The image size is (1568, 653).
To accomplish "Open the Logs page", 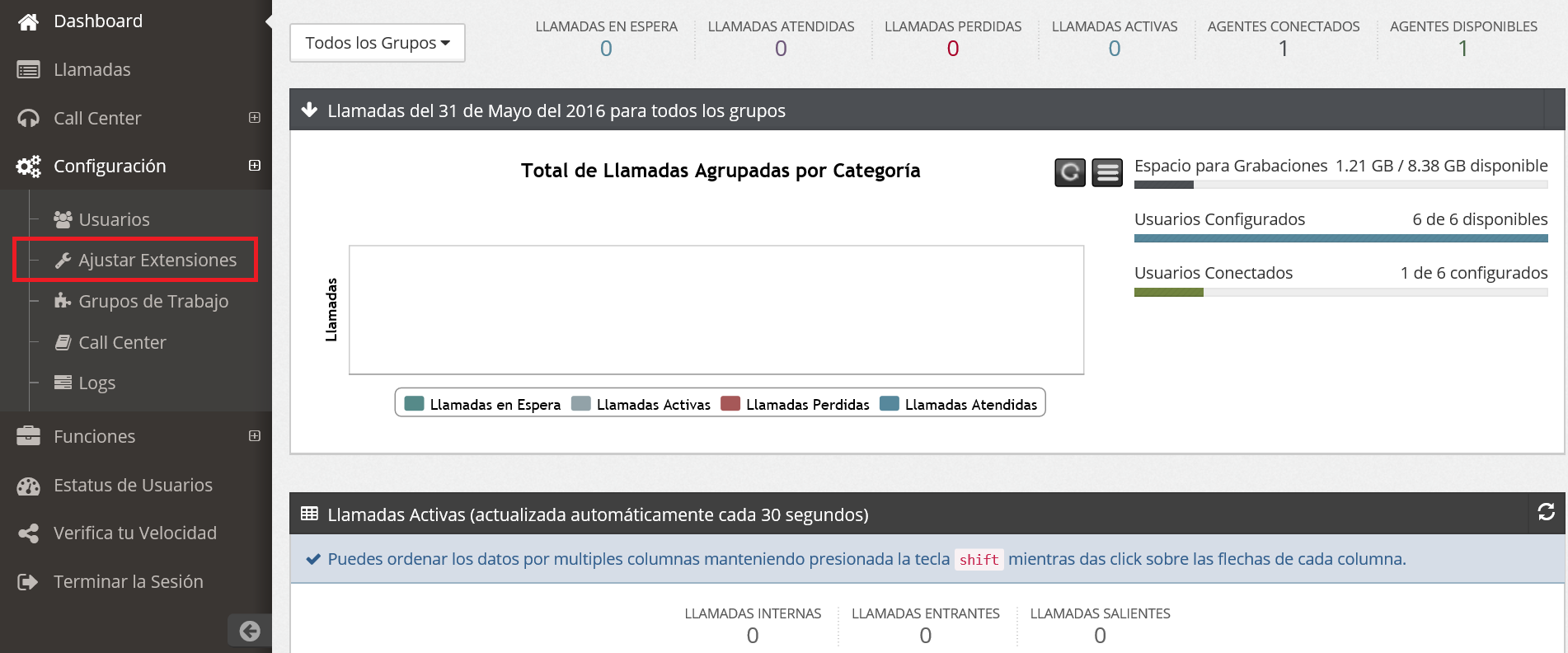I will [96, 383].
